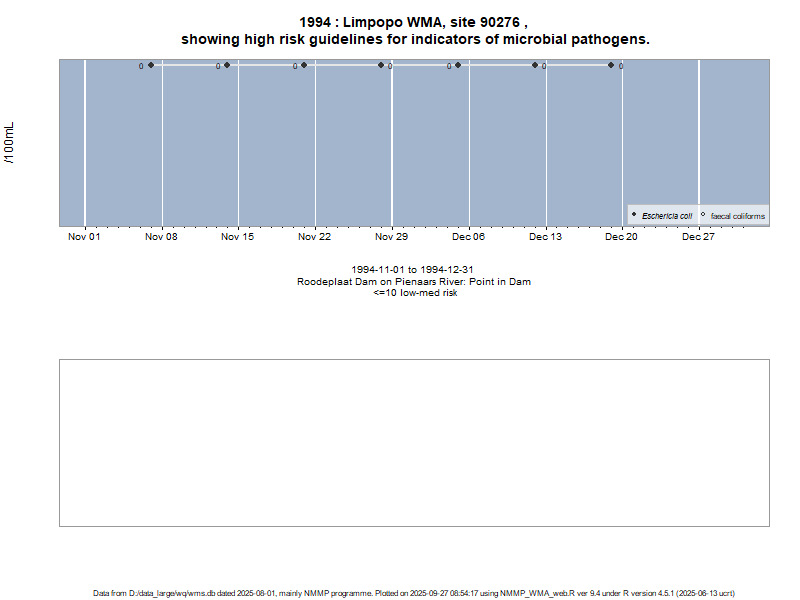Select the Nov 15 axis tick label
800x600 pixels.
tap(238, 237)
